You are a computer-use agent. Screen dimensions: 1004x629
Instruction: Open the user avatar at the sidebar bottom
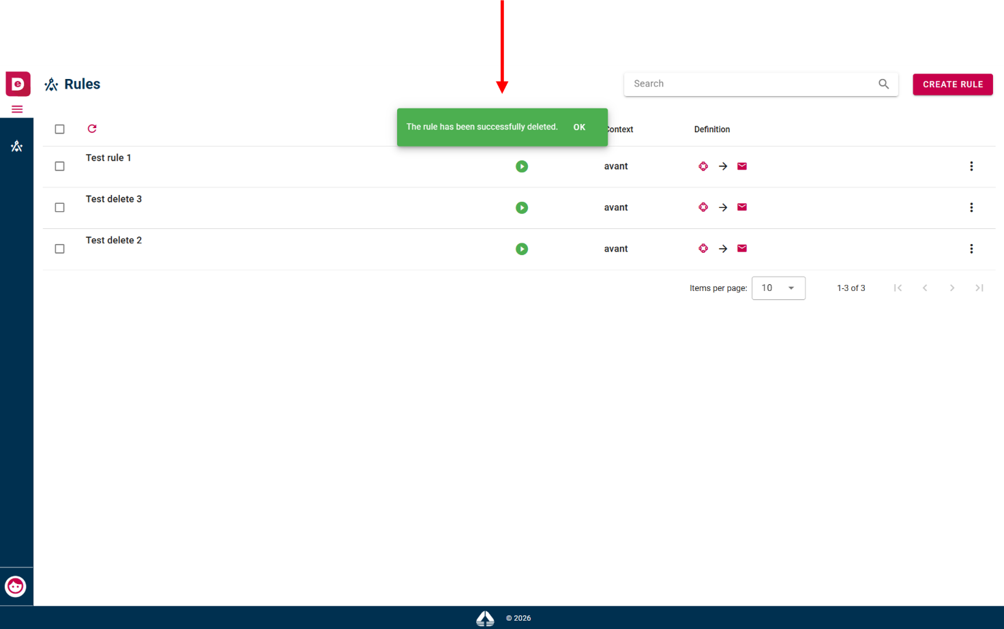tap(15, 586)
